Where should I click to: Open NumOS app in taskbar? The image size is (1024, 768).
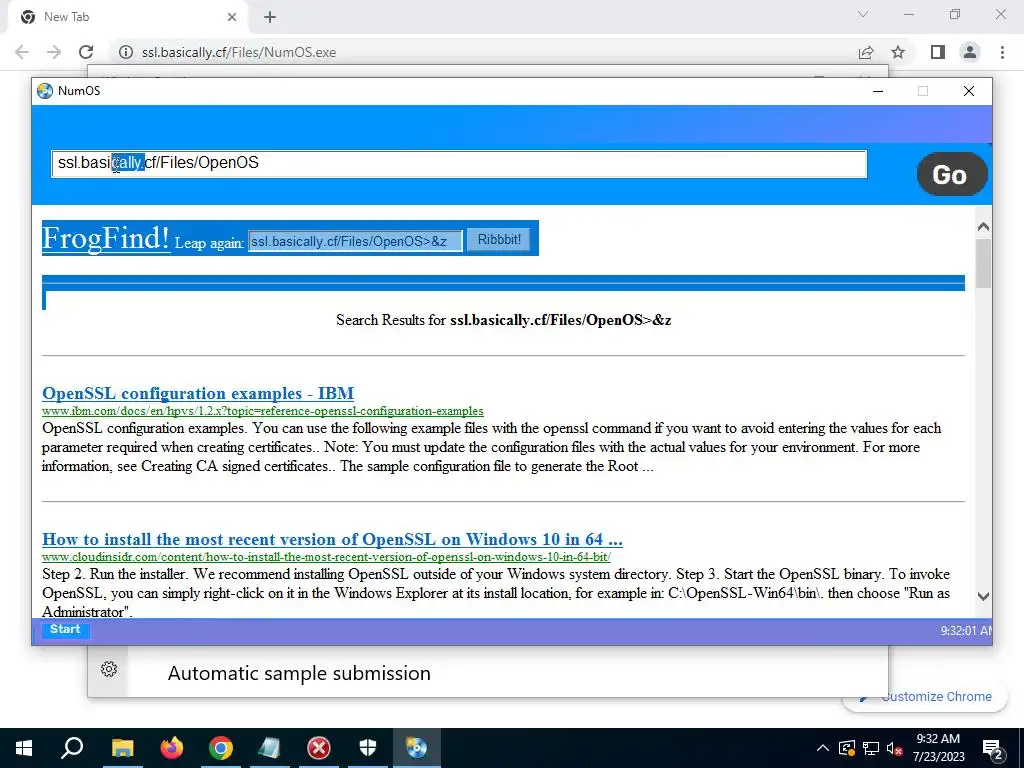(x=417, y=748)
